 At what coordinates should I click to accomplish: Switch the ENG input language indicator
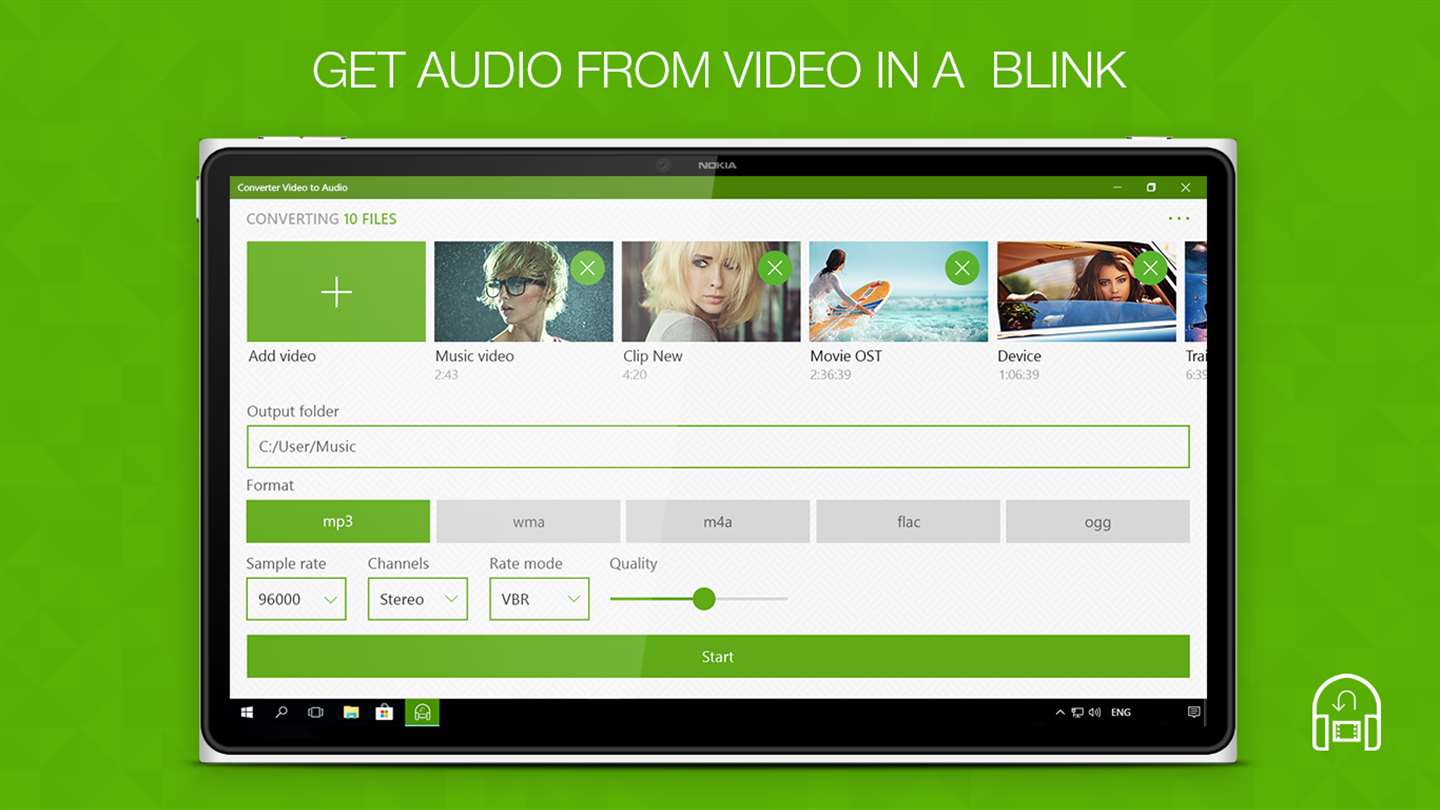point(1121,712)
